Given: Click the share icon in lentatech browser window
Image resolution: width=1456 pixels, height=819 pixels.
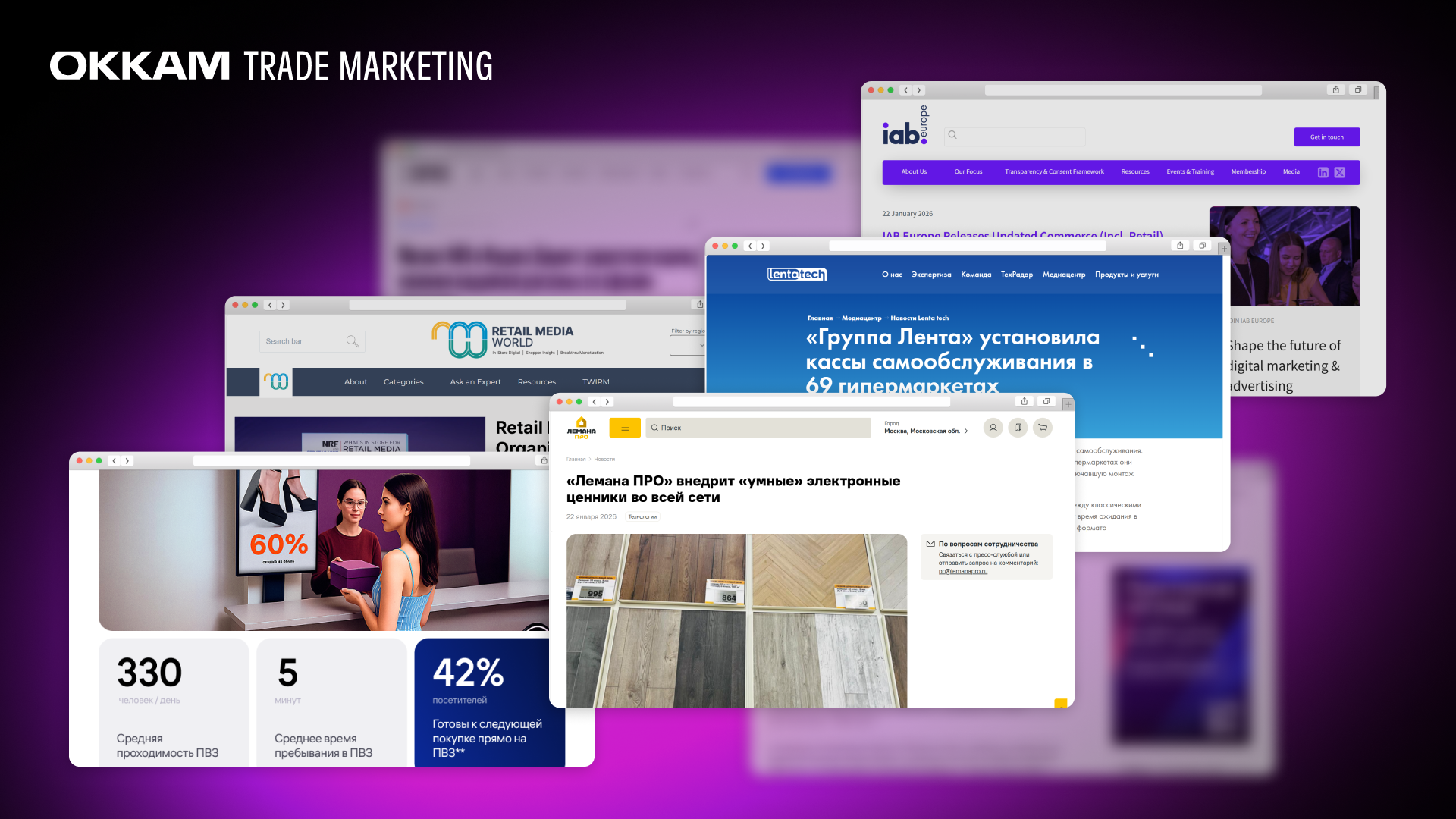Looking at the screenshot, I should [x=1180, y=246].
